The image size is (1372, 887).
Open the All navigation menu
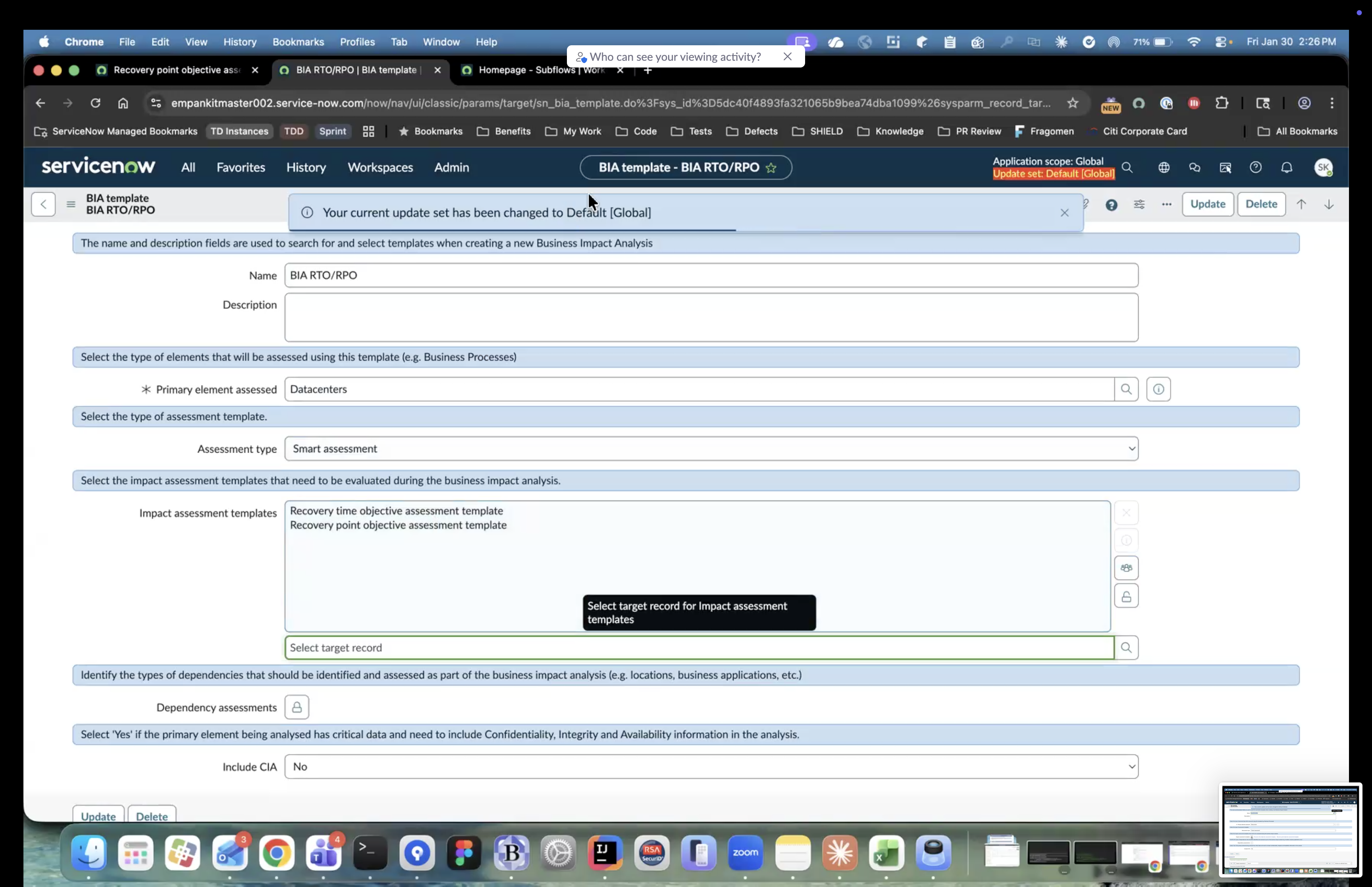coord(188,168)
